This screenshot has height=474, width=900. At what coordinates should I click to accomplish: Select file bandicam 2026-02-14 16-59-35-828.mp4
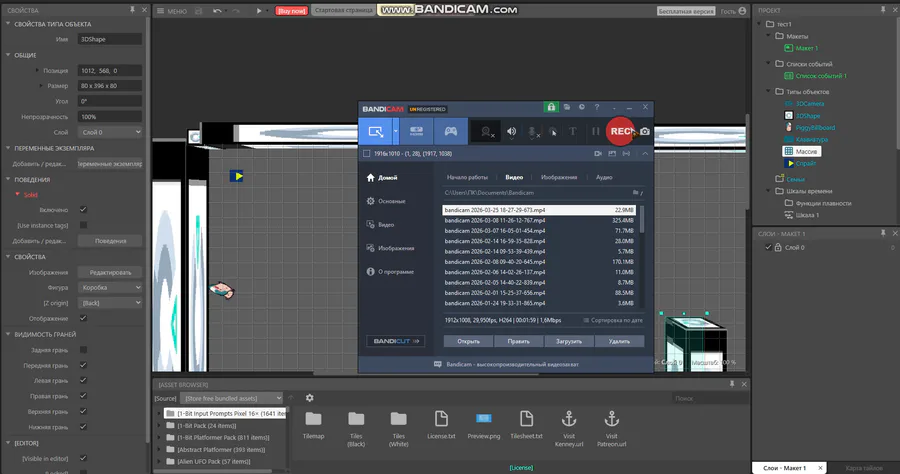(539, 241)
